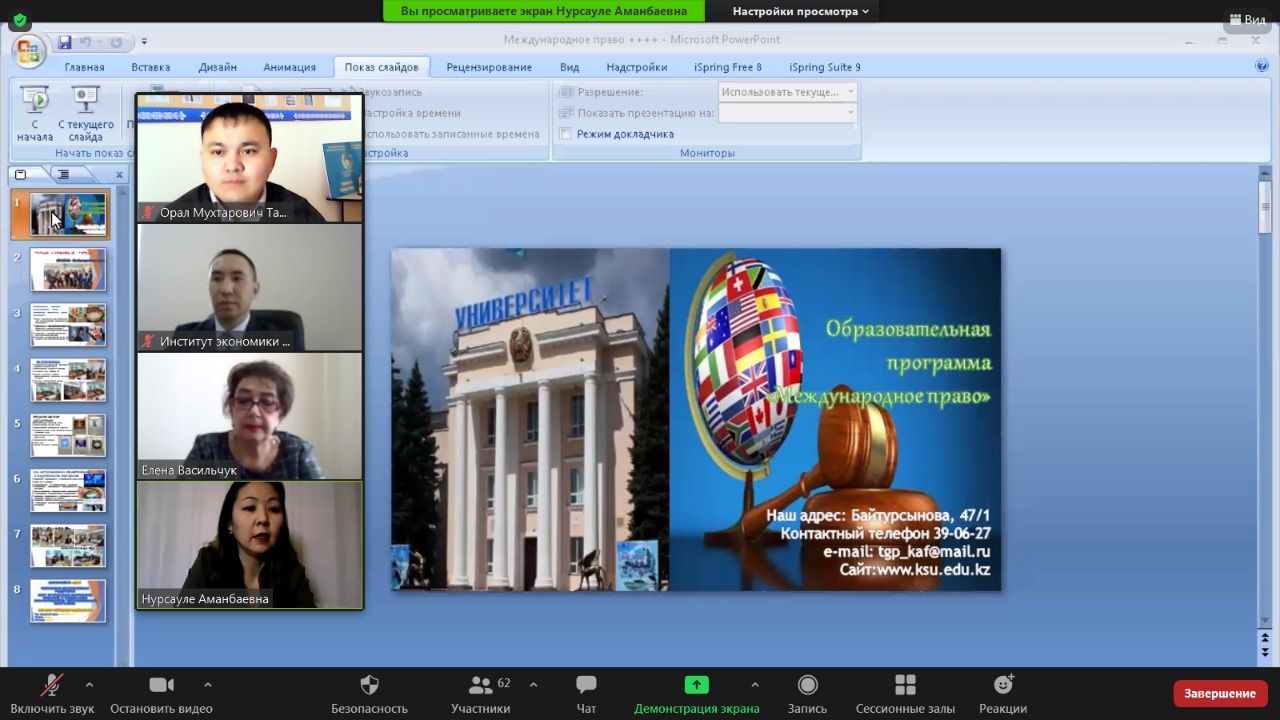The height and width of the screenshot is (720, 1280).
Task: Click the Redo icon in quick access toolbar
Action: coord(116,42)
